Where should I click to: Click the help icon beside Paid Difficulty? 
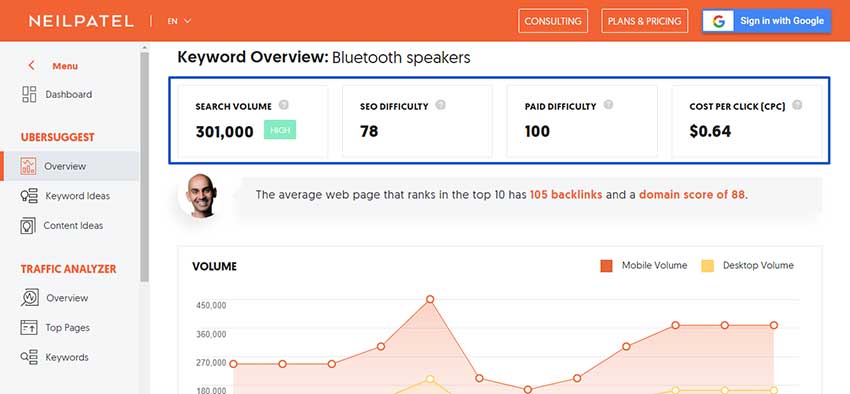click(608, 105)
